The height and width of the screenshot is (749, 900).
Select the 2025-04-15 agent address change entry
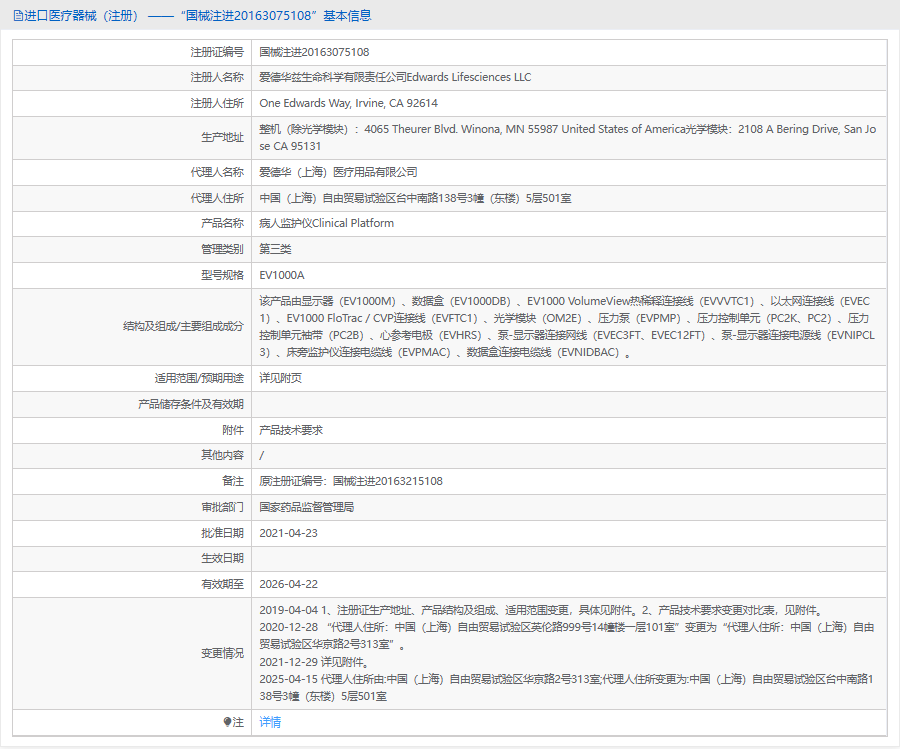(x=567, y=688)
